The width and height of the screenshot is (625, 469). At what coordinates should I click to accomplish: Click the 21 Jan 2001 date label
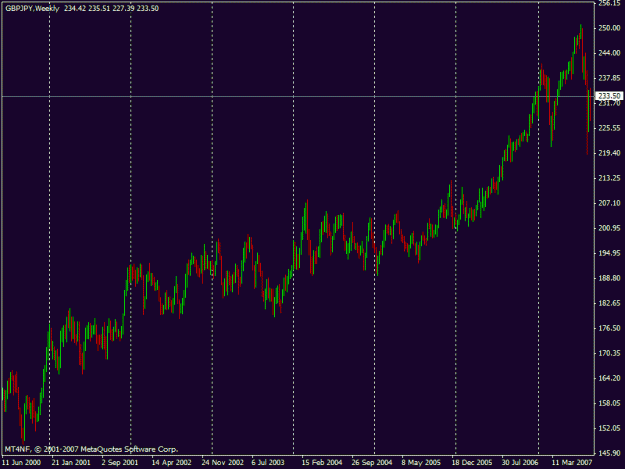click(71, 463)
